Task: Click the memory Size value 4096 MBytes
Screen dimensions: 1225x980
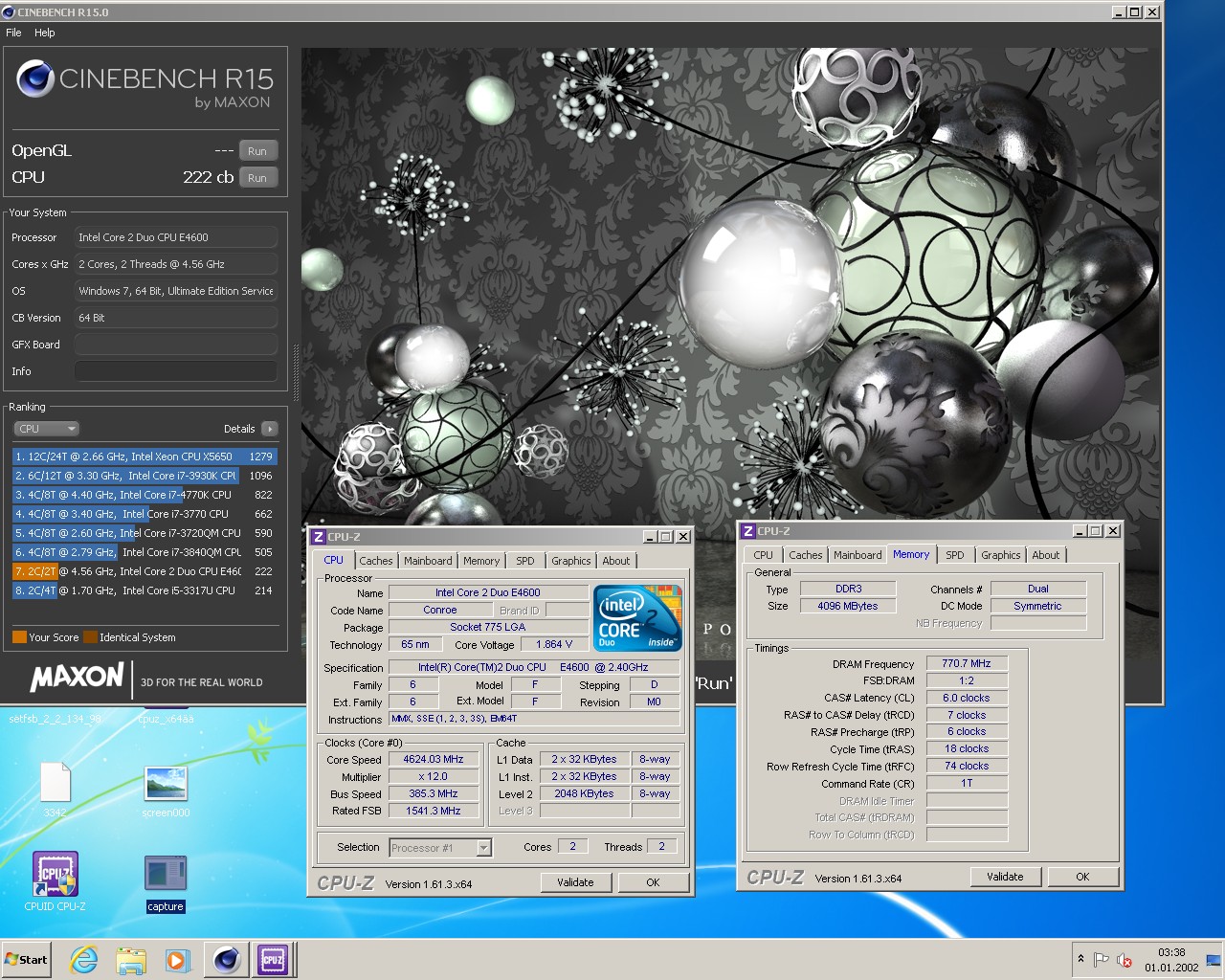Action: [848, 606]
